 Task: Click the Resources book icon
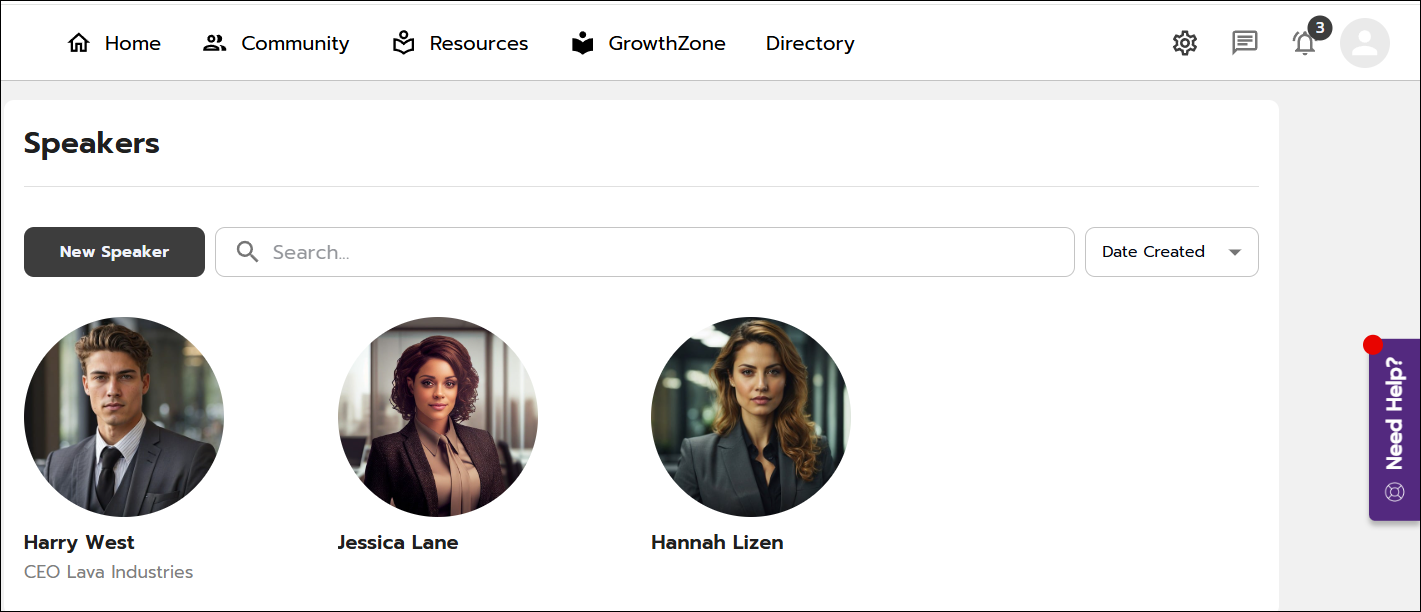(404, 43)
